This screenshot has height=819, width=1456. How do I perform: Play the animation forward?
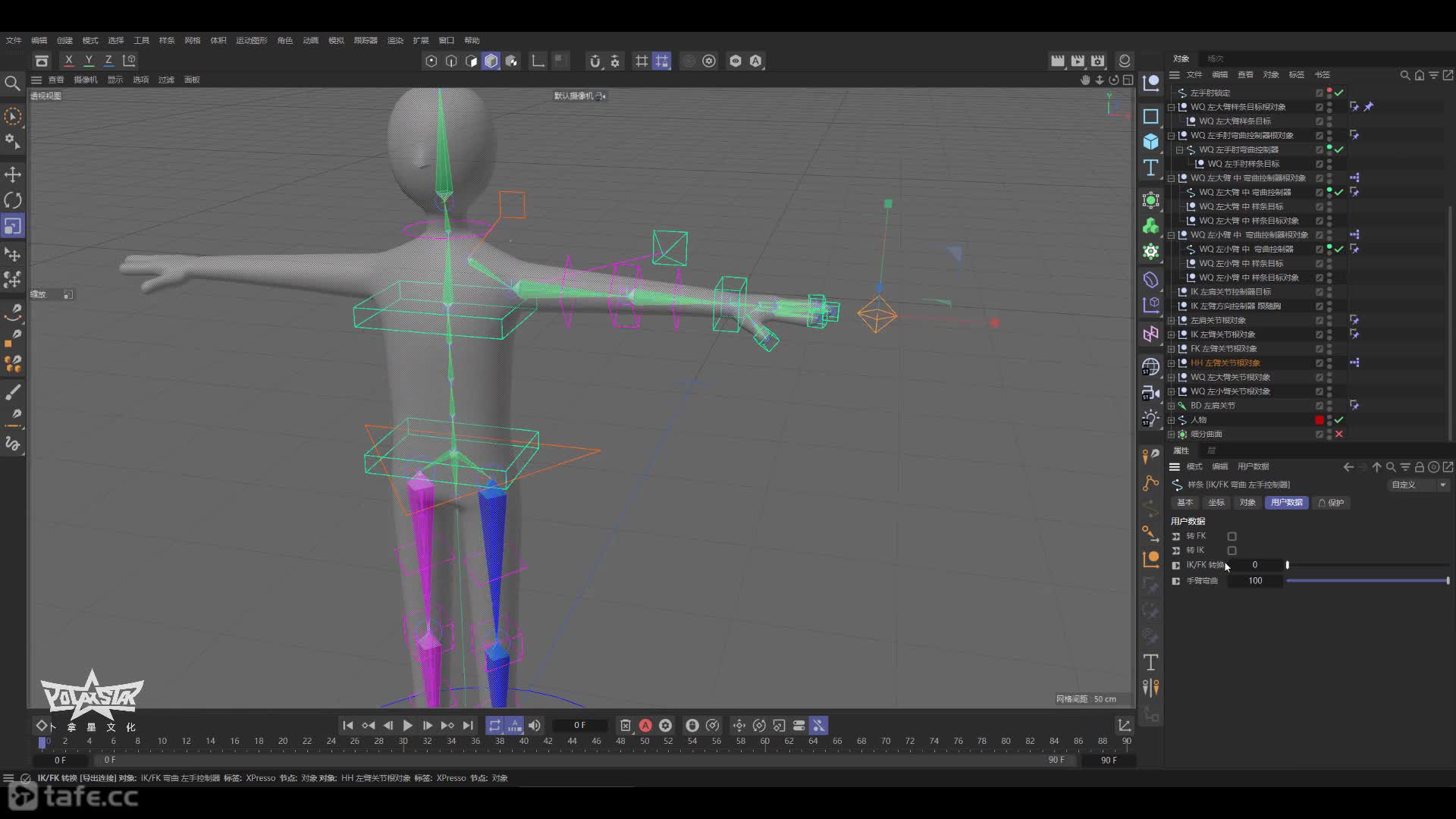coord(407,726)
